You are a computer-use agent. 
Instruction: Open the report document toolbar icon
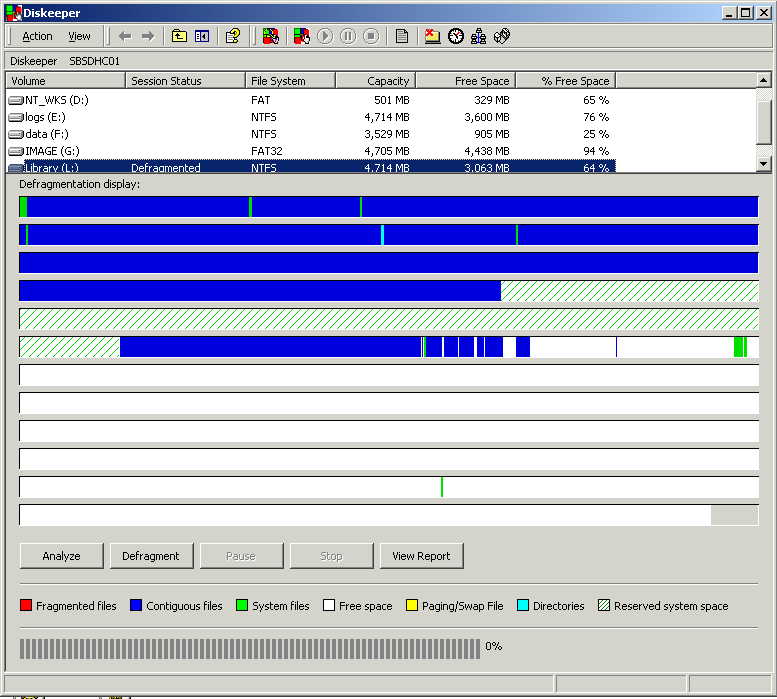402,36
